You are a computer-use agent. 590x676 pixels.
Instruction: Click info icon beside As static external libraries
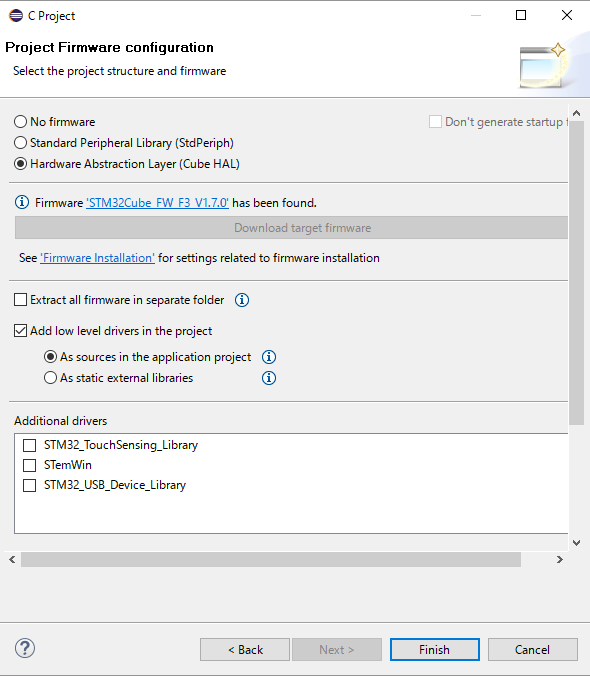pos(269,378)
